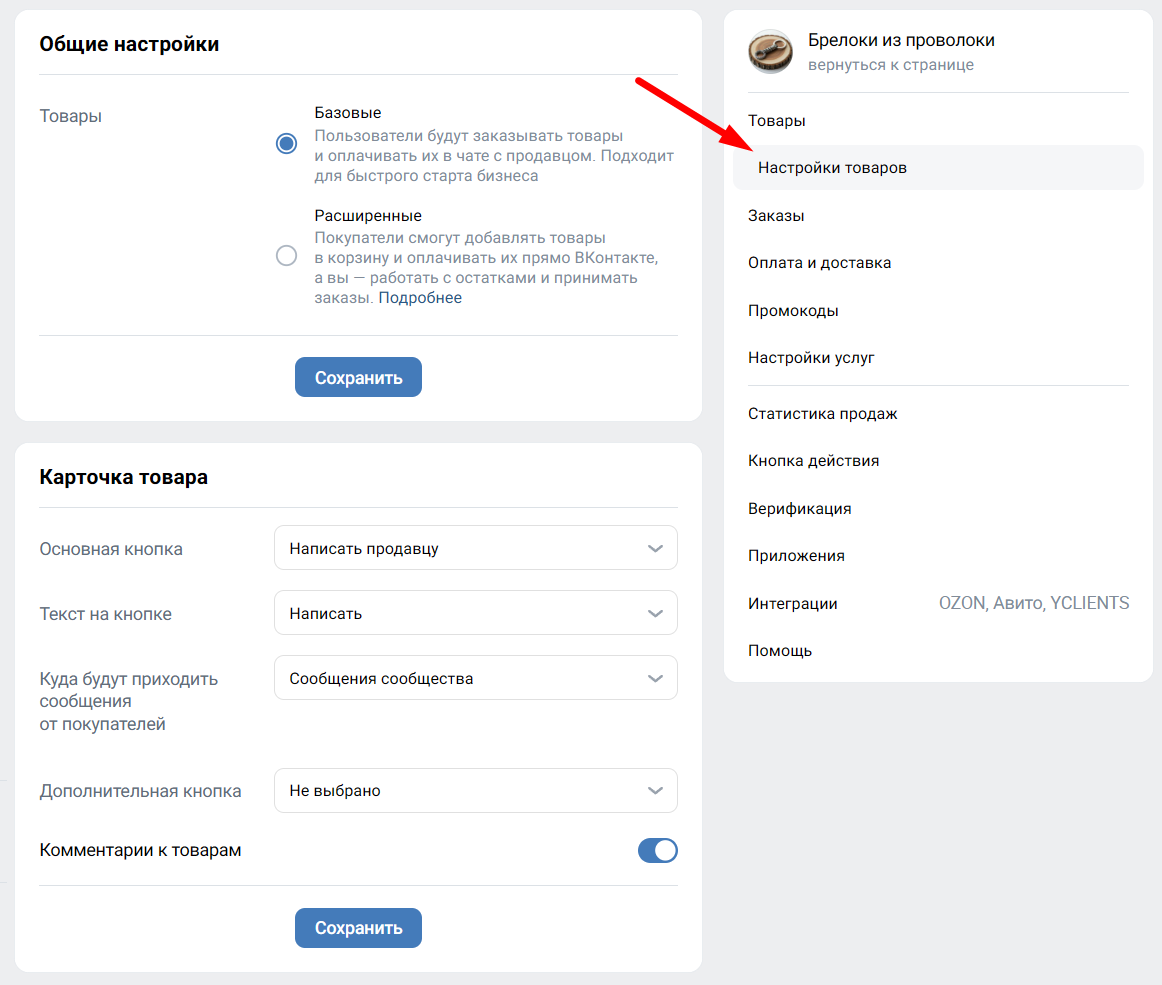
Task: Open Оплата и доставка settings
Action: (x=819, y=263)
